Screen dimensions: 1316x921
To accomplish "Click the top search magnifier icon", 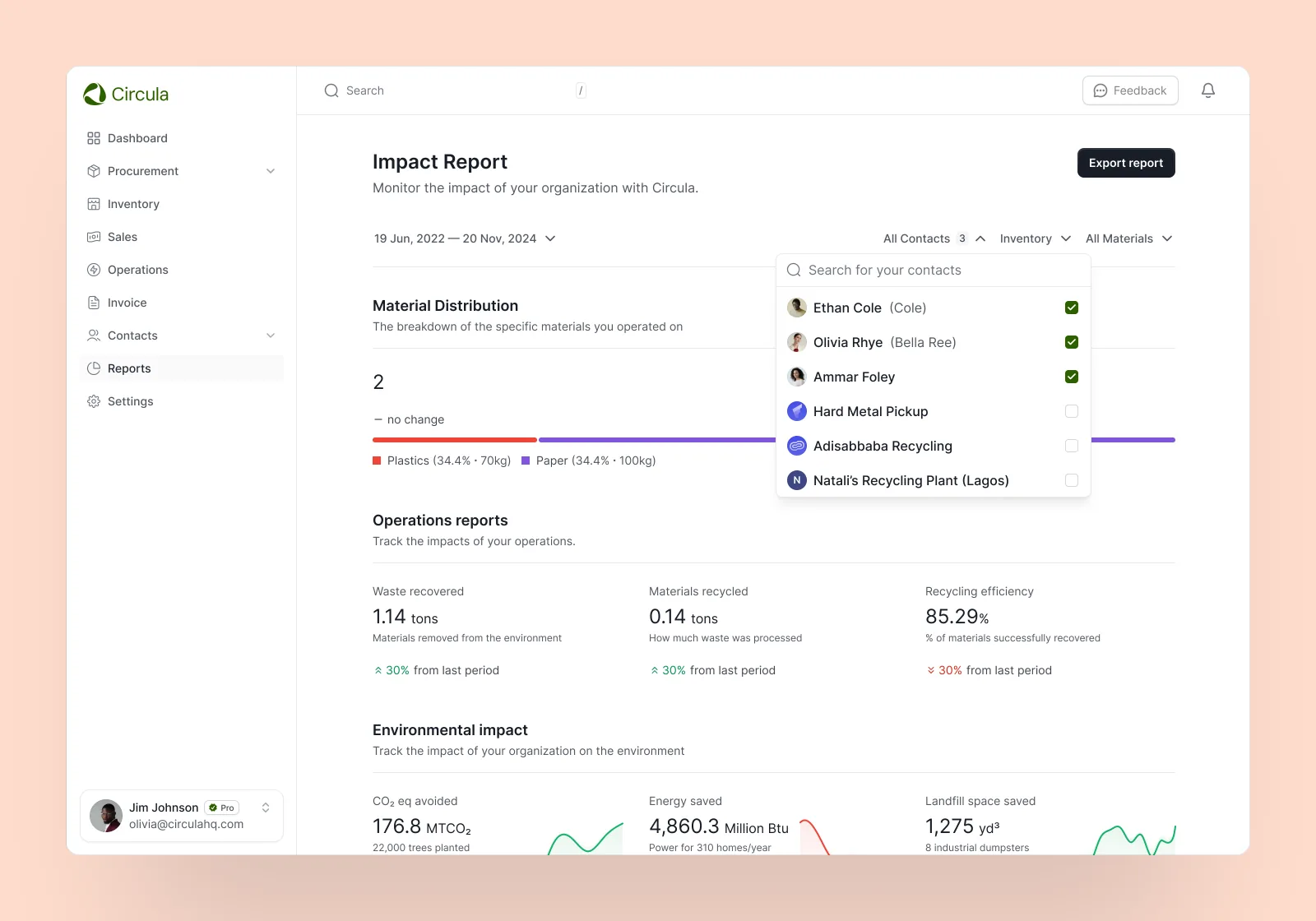I will click(331, 90).
